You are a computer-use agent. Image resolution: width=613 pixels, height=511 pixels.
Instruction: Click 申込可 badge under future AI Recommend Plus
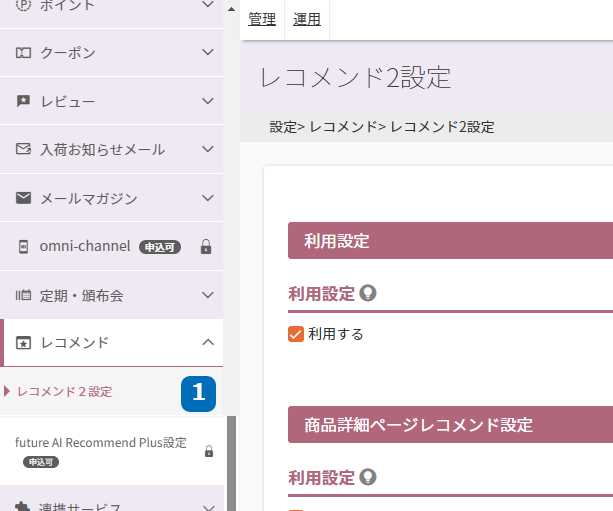pos(41,462)
